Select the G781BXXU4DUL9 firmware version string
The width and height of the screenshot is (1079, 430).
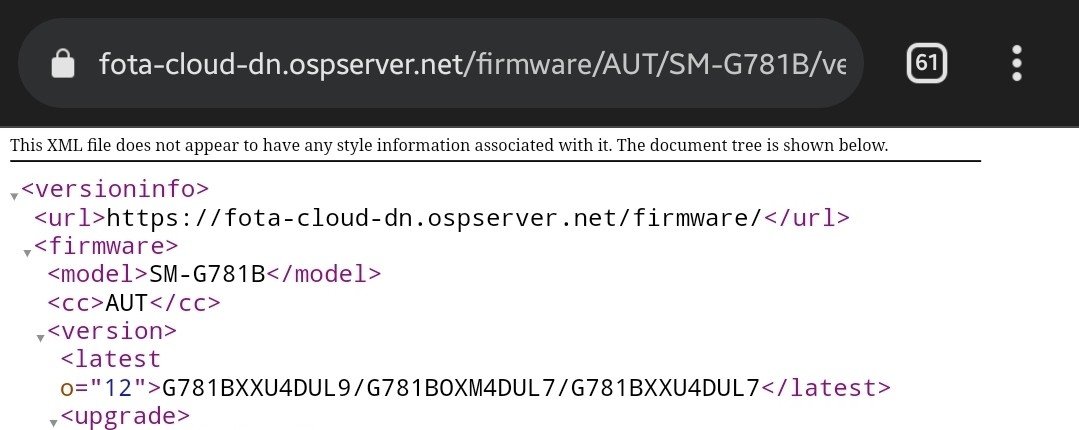pyautogui.click(x=257, y=388)
